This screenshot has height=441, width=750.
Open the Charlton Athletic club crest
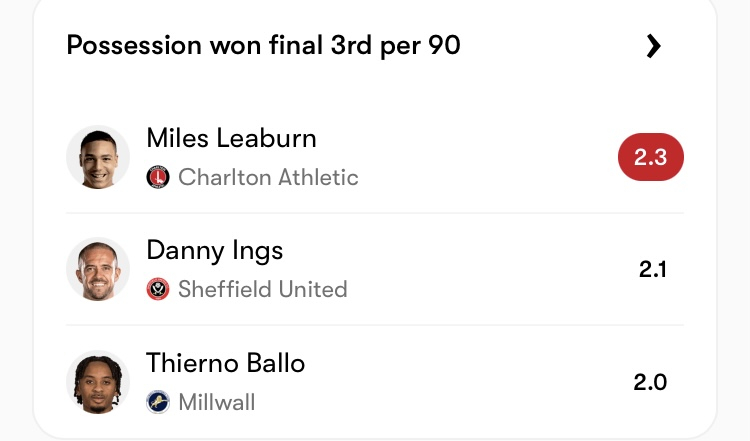coord(158,178)
